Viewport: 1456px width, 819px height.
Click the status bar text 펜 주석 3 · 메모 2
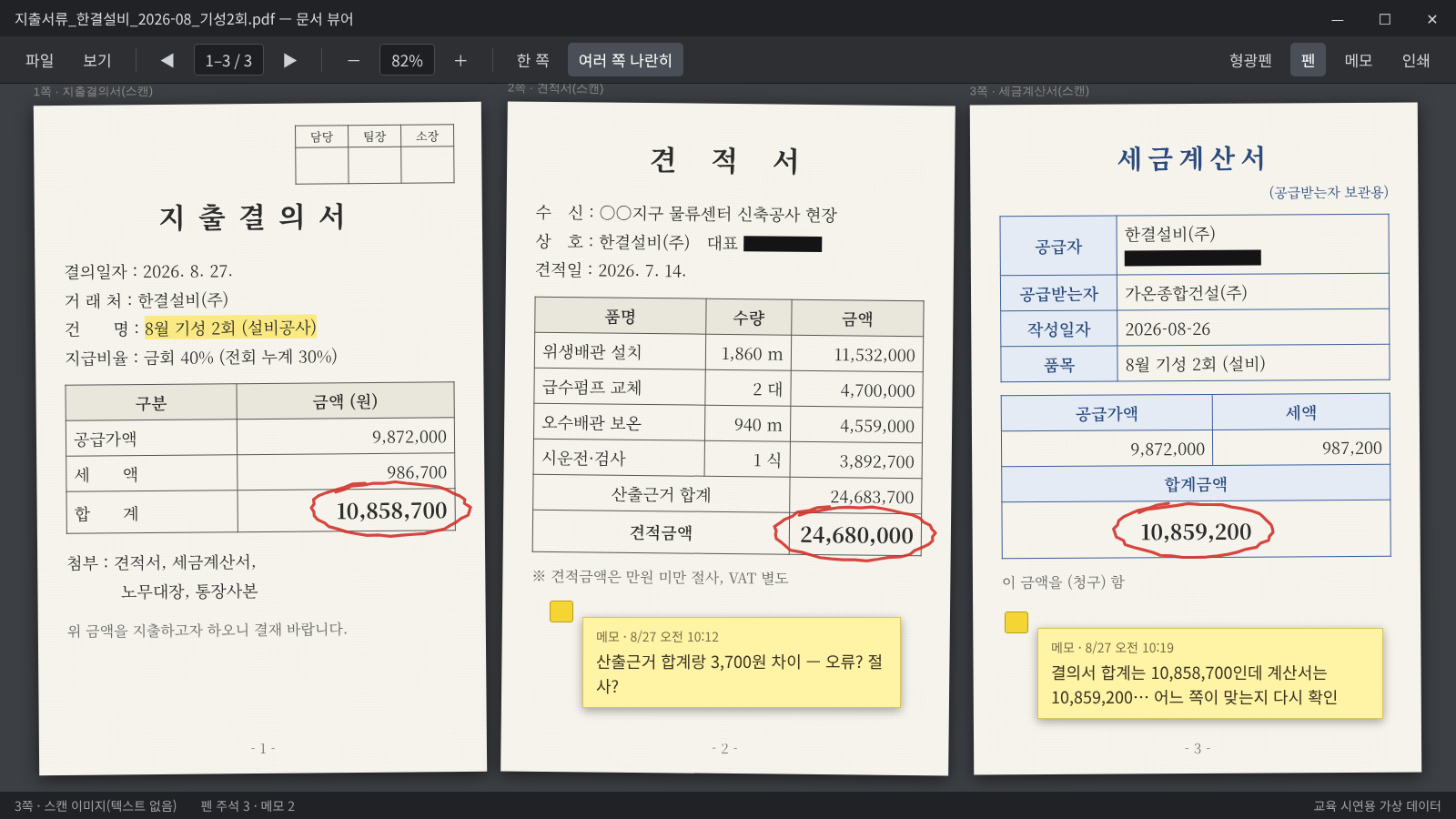(x=248, y=806)
